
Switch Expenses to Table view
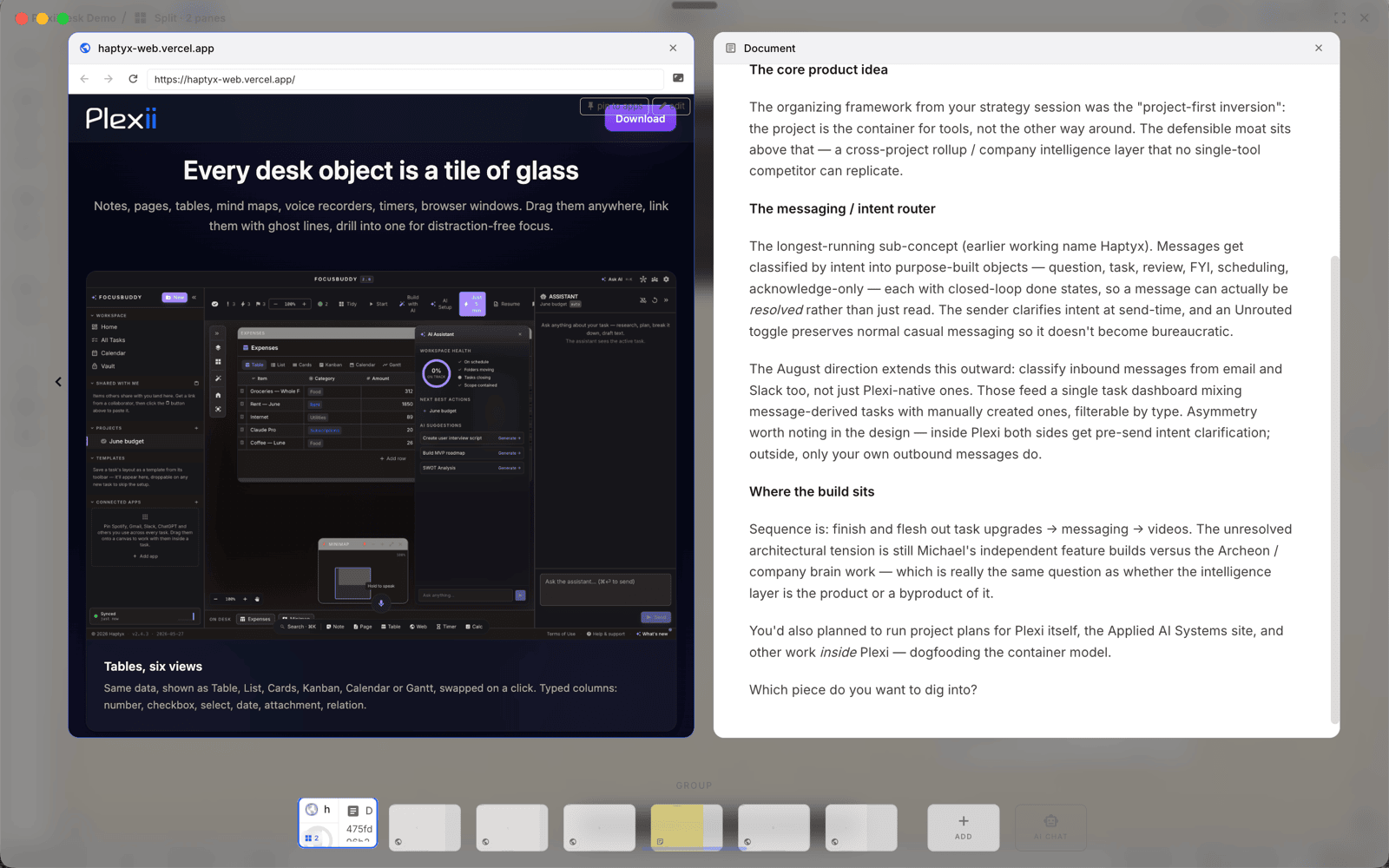(254, 365)
